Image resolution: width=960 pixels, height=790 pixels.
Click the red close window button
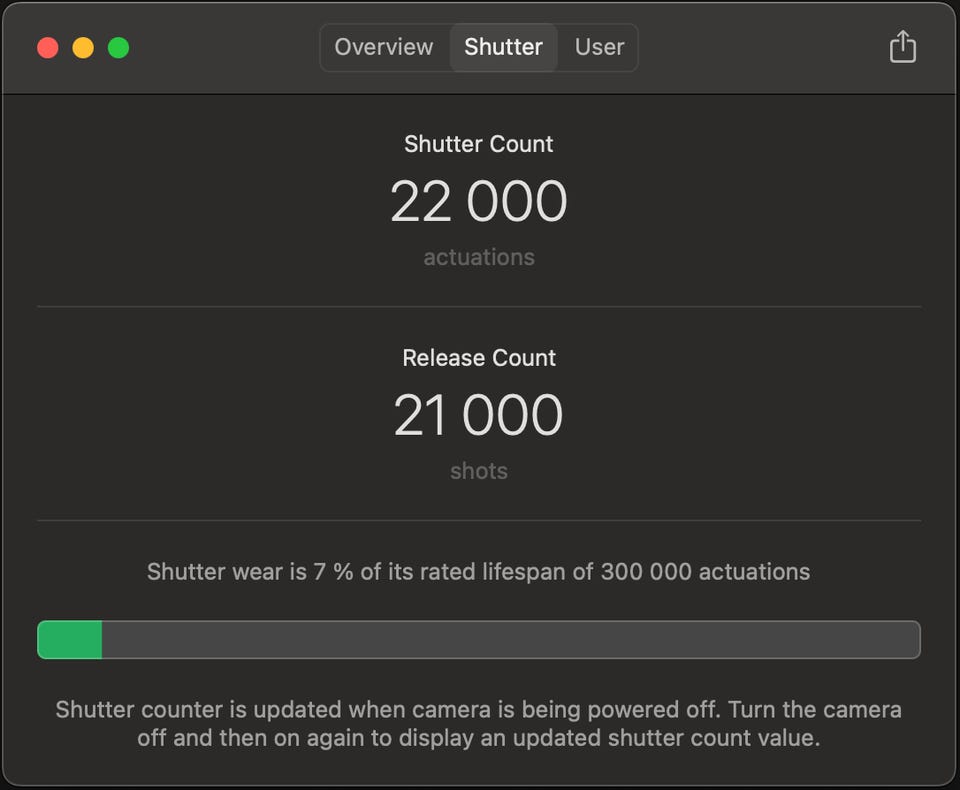click(48, 47)
